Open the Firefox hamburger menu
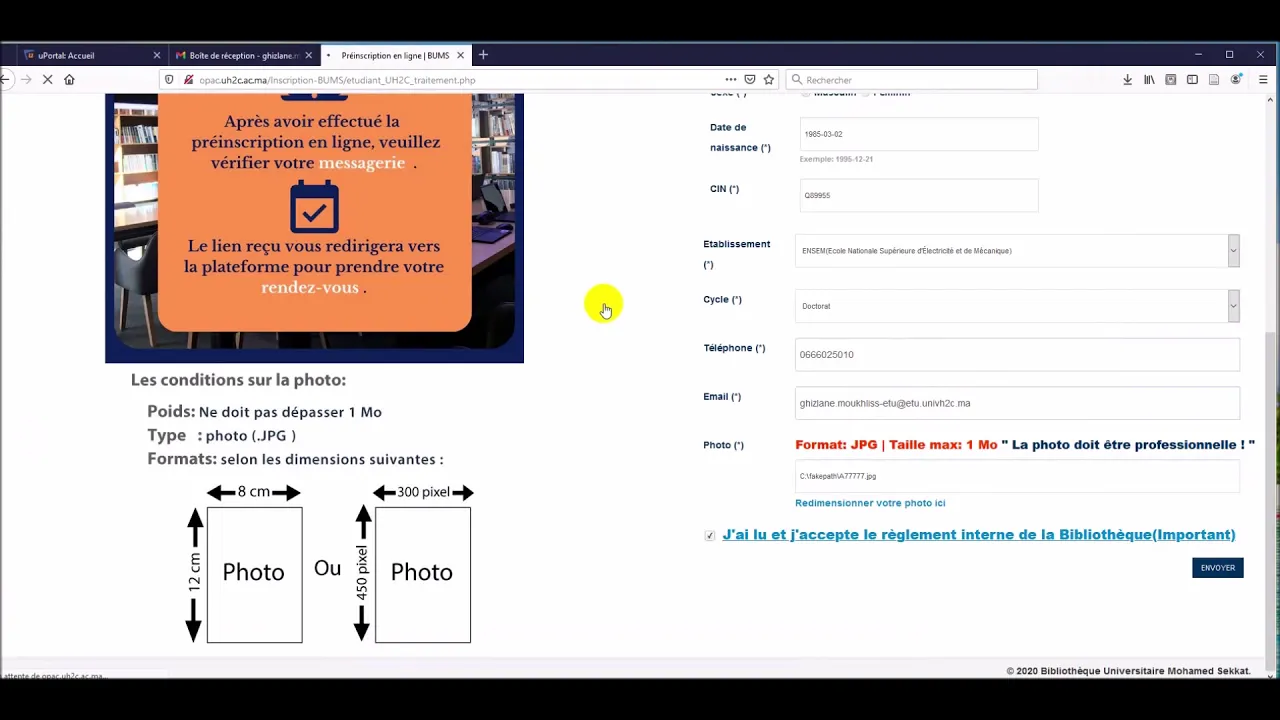 [1263, 80]
